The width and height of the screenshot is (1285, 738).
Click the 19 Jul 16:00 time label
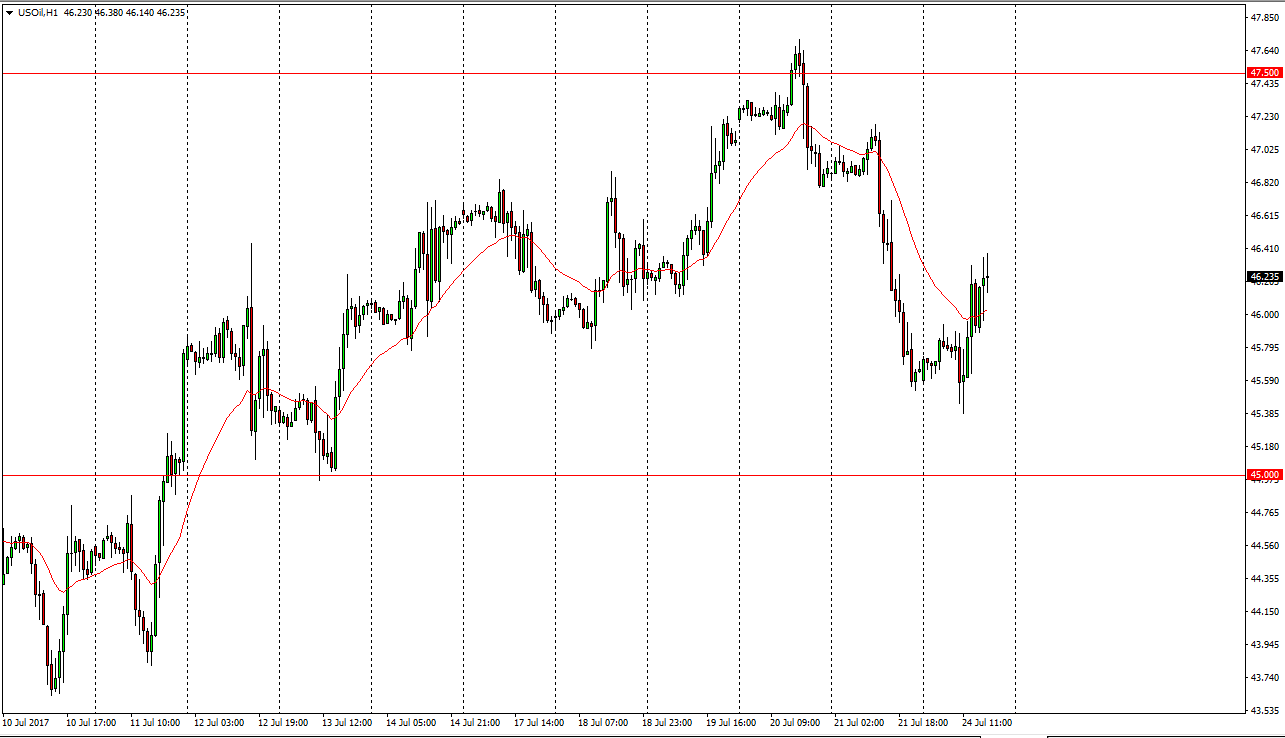[731, 721]
